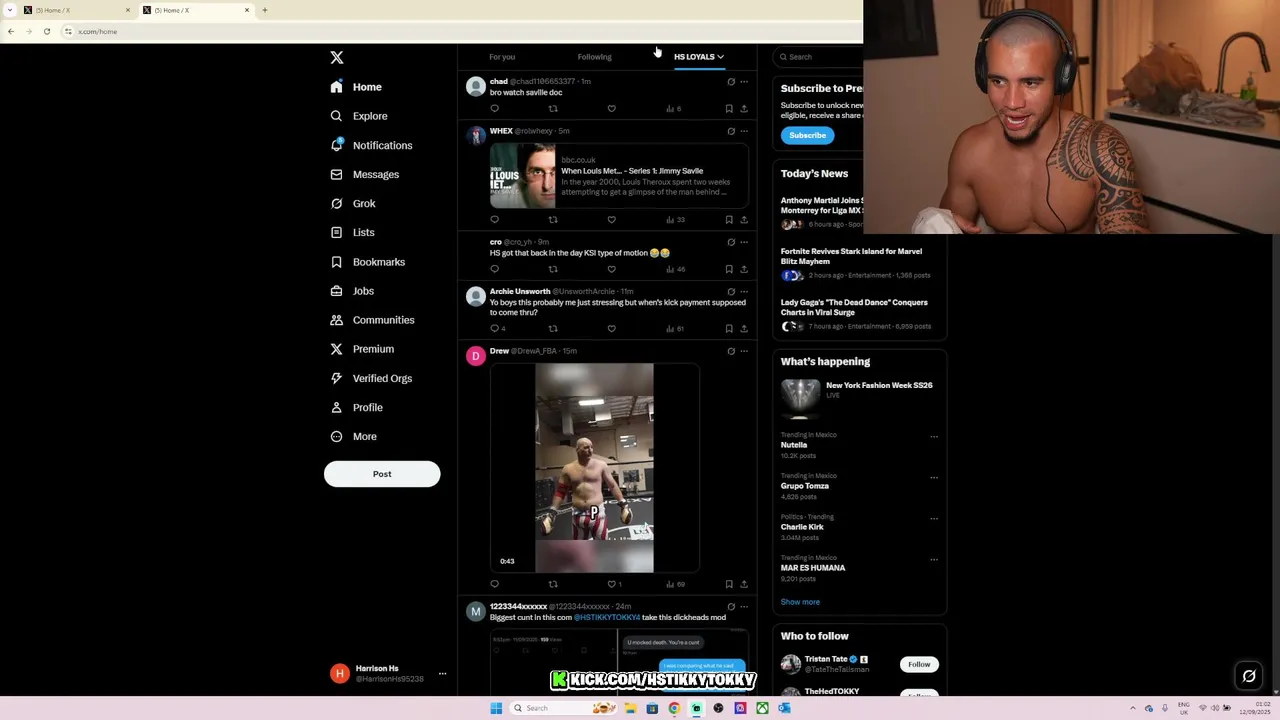The width and height of the screenshot is (1280, 720).
Task: Open more options on 1223344xxxxxx's tweet
Action: [744, 607]
